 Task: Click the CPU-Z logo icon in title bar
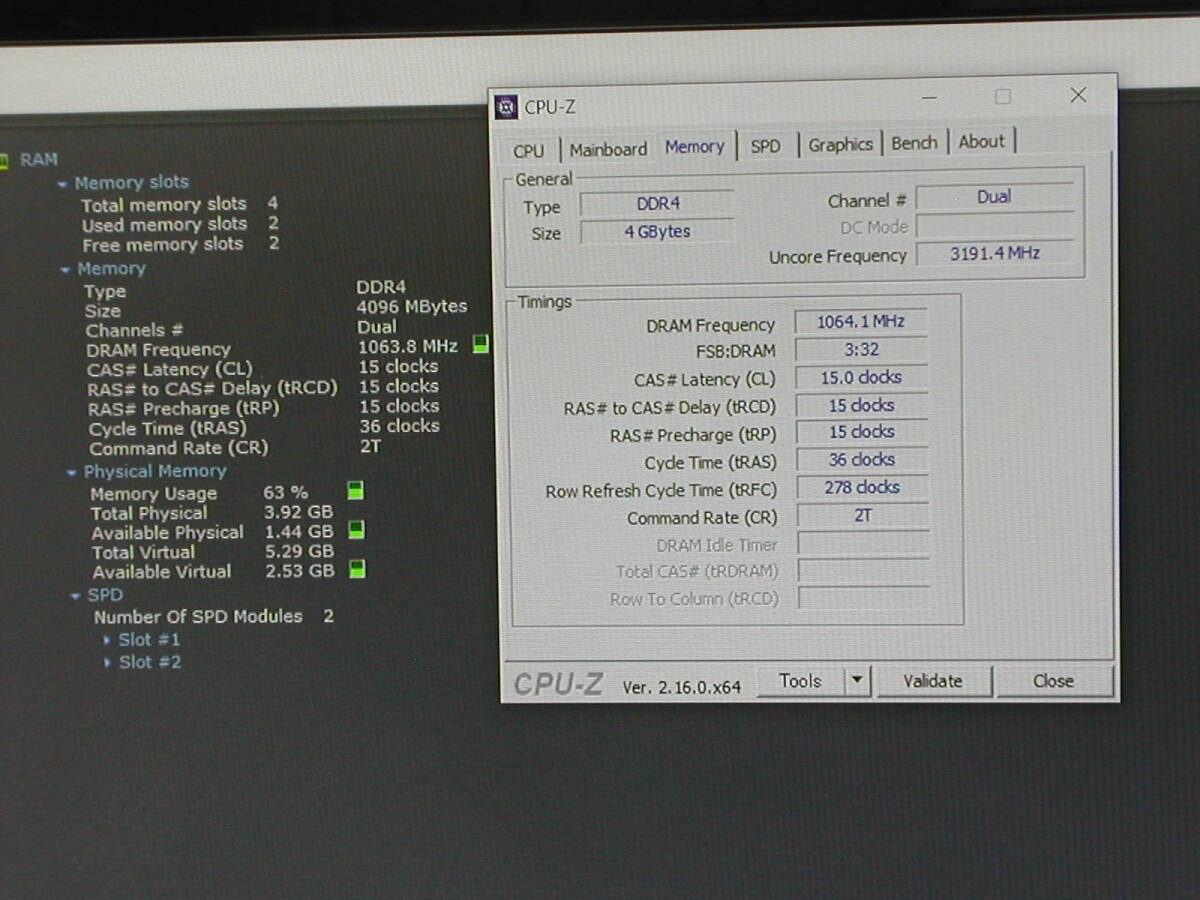[506, 107]
